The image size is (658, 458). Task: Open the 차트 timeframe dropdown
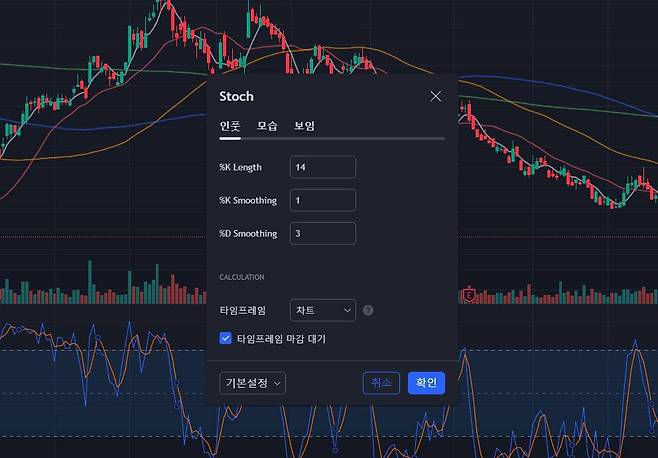coord(322,311)
